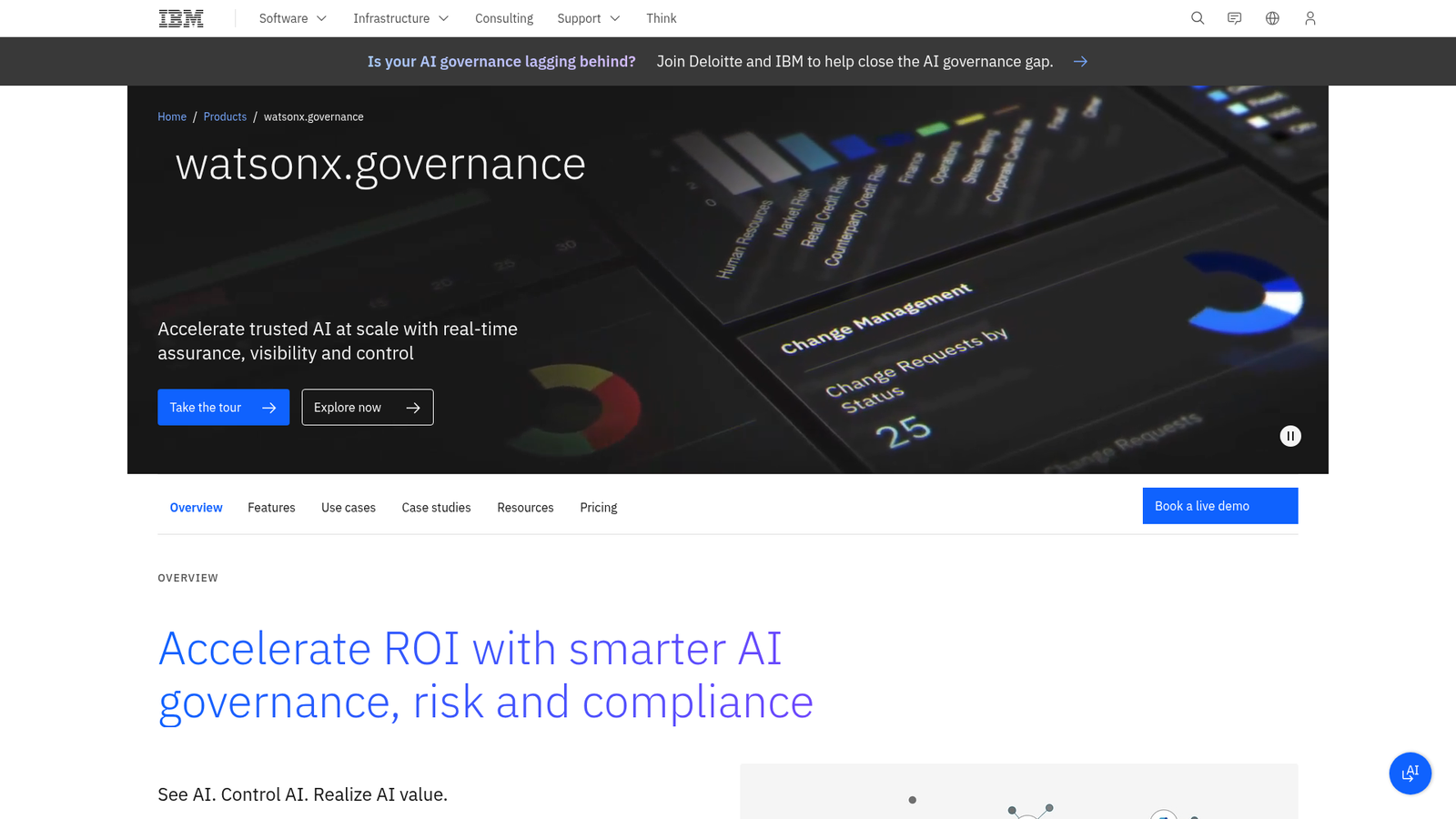The height and width of the screenshot is (819, 1456).
Task: Expand the Software menu
Action: pos(293,18)
